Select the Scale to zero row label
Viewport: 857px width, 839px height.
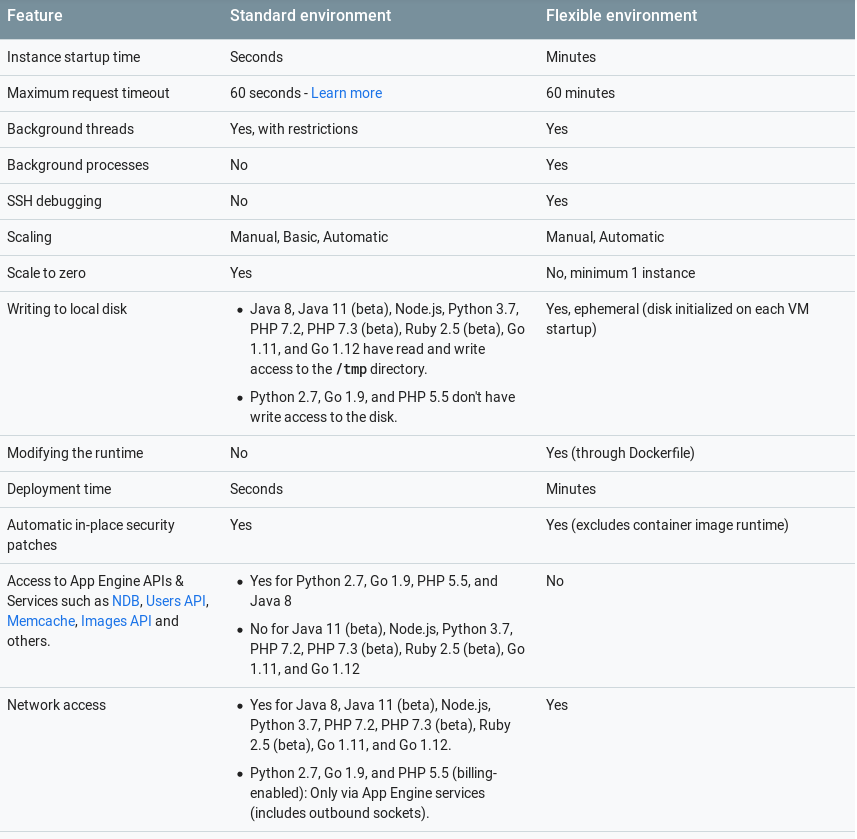click(x=46, y=273)
